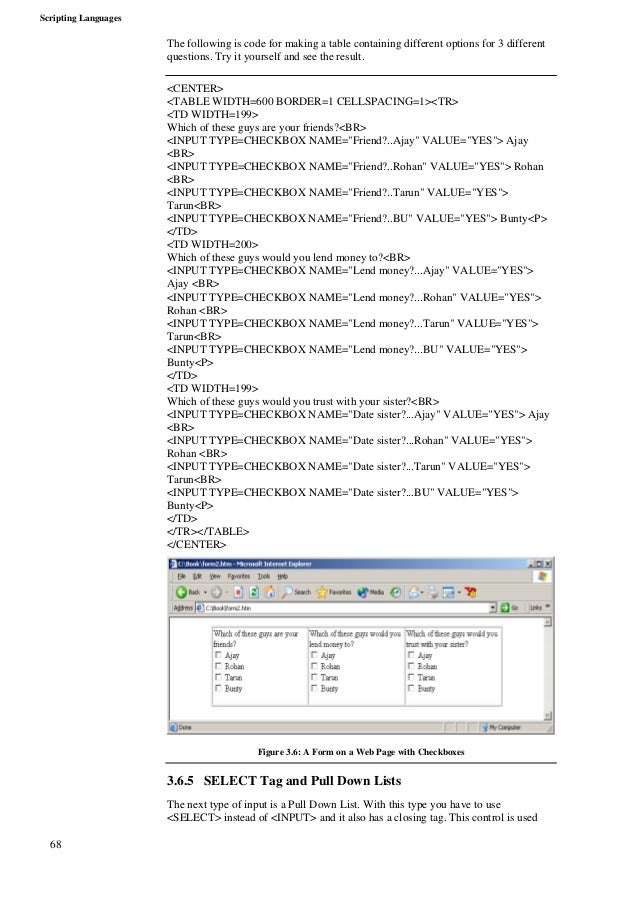
Task: Click the scrollbar up arrow in IE
Action: (x=548, y=622)
